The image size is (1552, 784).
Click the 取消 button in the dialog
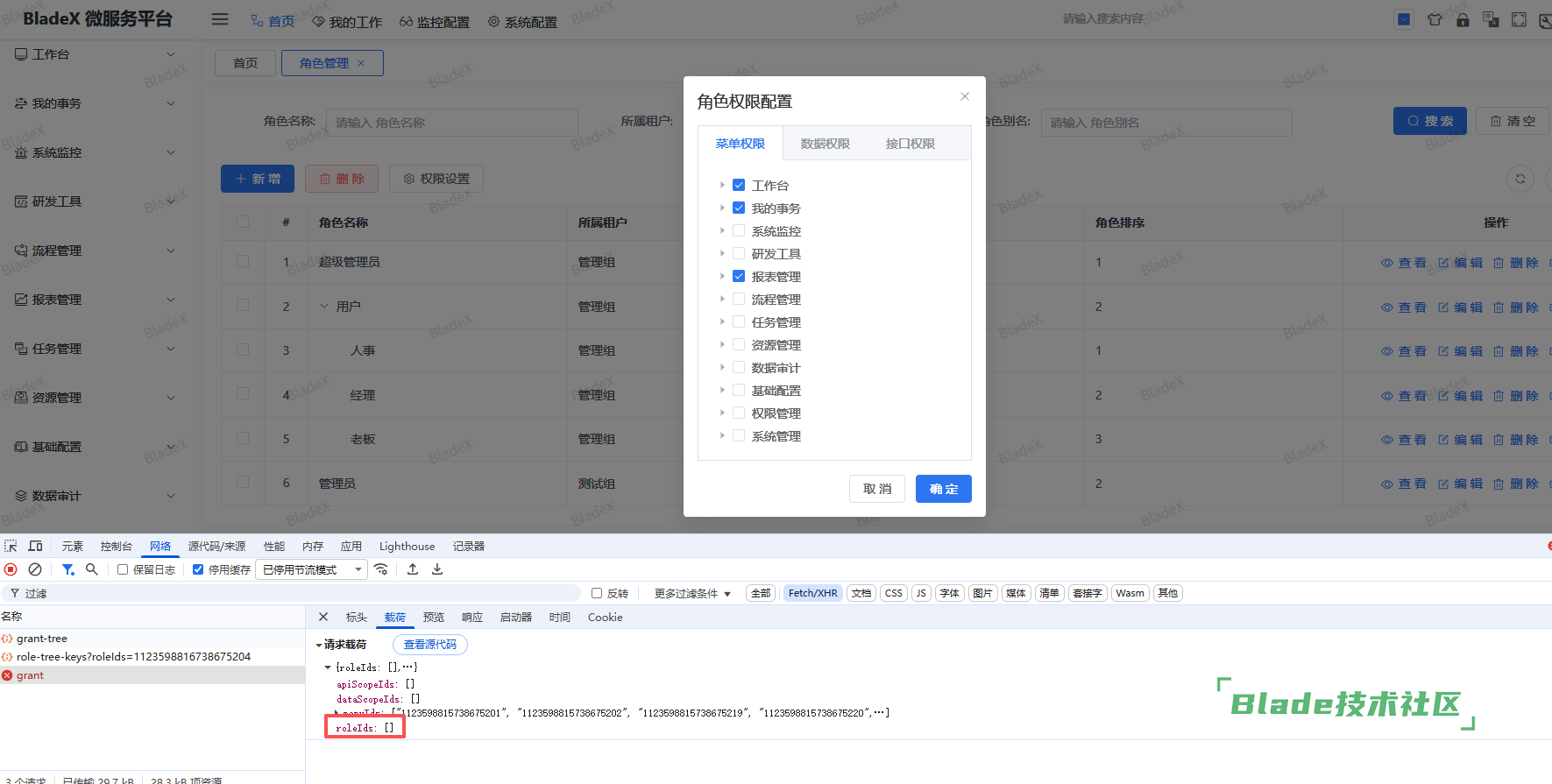pyautogui.click(x=877, y=489)
